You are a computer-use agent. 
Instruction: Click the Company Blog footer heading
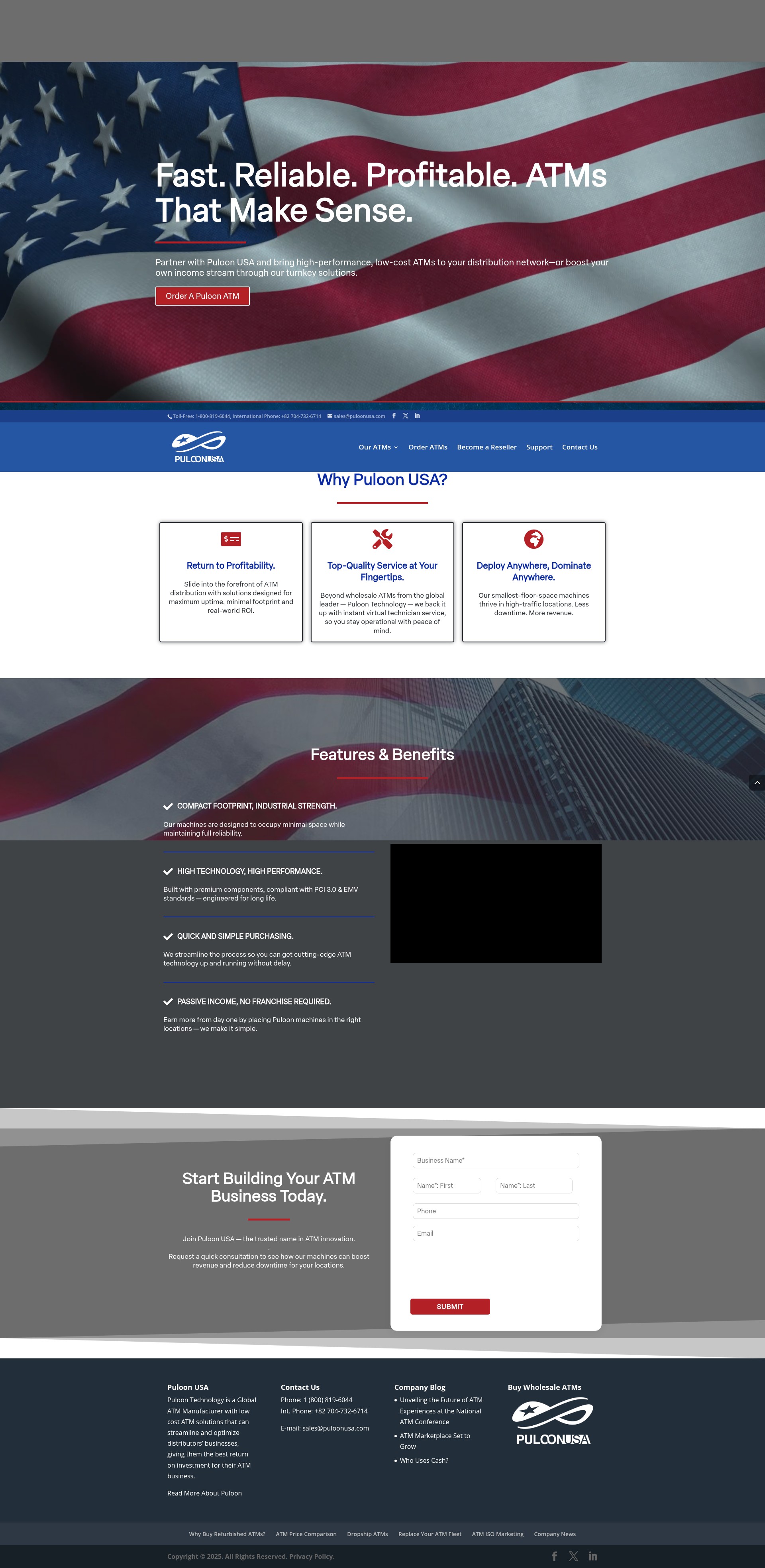pos(419,1387)
